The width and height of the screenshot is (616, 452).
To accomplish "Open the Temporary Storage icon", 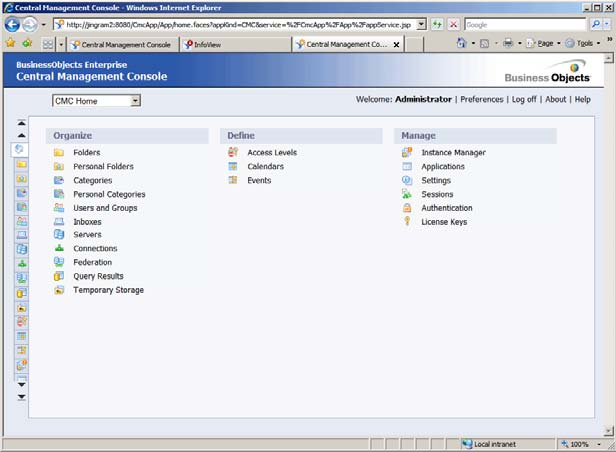I will point(59,290).
